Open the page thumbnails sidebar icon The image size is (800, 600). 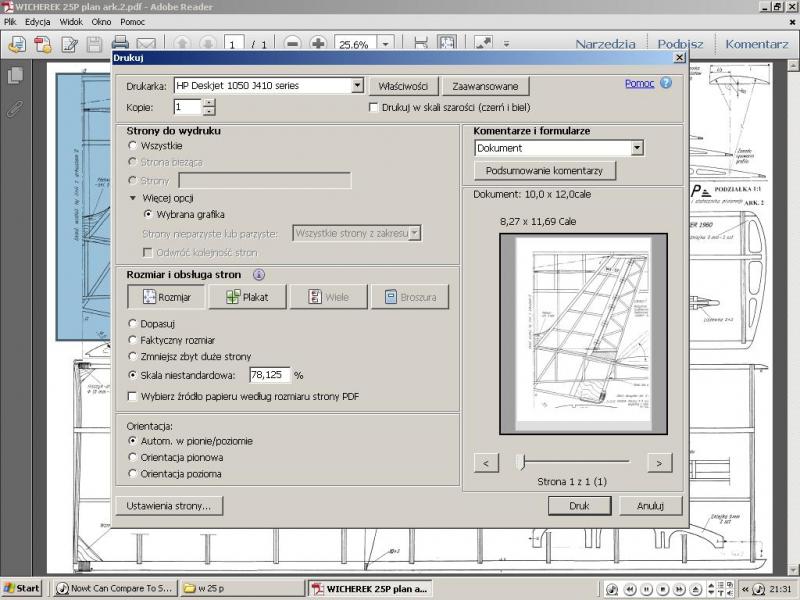coord(15,76)
